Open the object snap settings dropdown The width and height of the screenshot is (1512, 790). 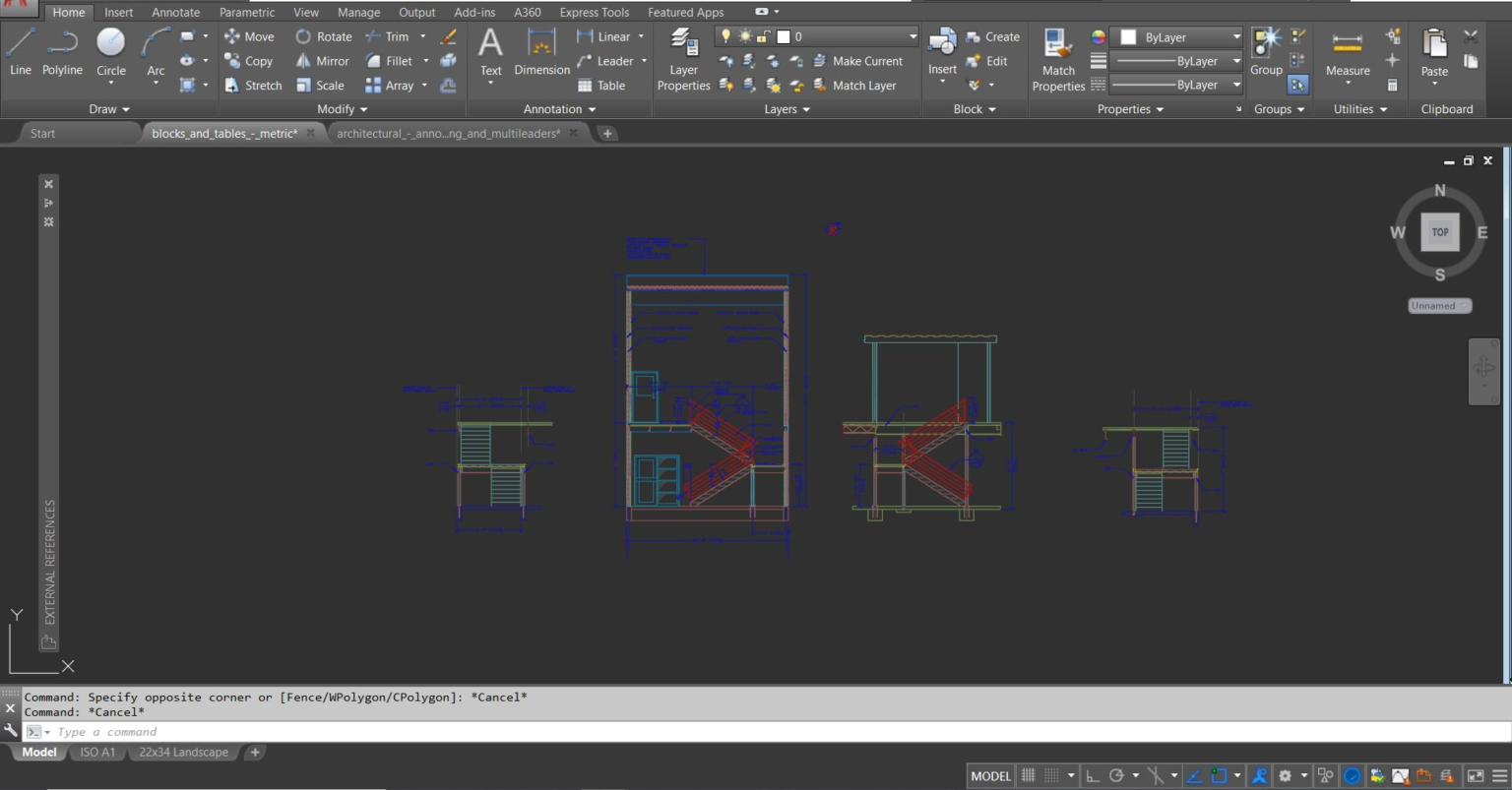(x=1236, y=775)
